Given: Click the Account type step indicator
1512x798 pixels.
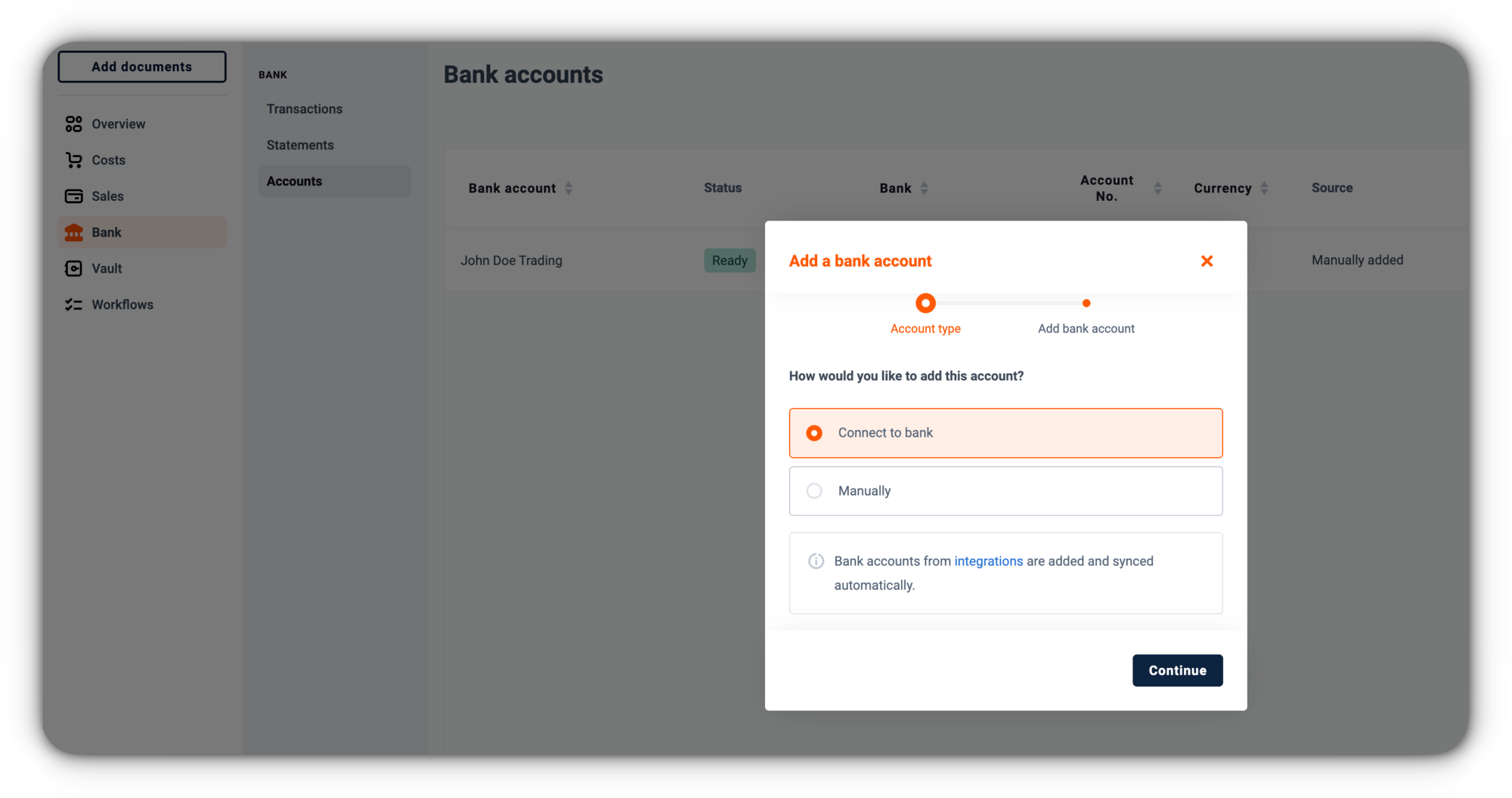Looking at the screenshot, I should [x=925, y=303].
